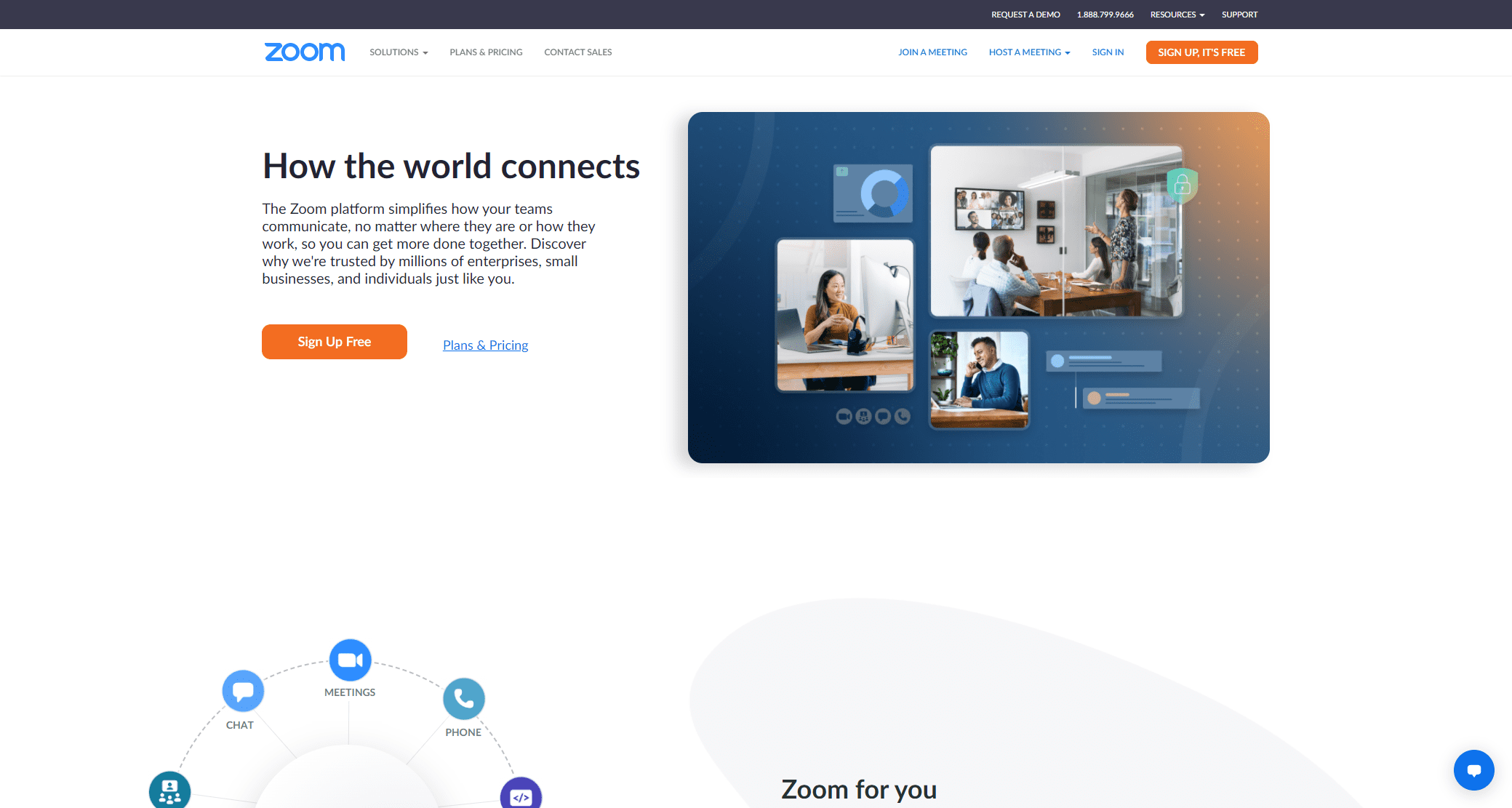
Task: Click the Sign Up, It's Free button
Action: pos(1201,52)
